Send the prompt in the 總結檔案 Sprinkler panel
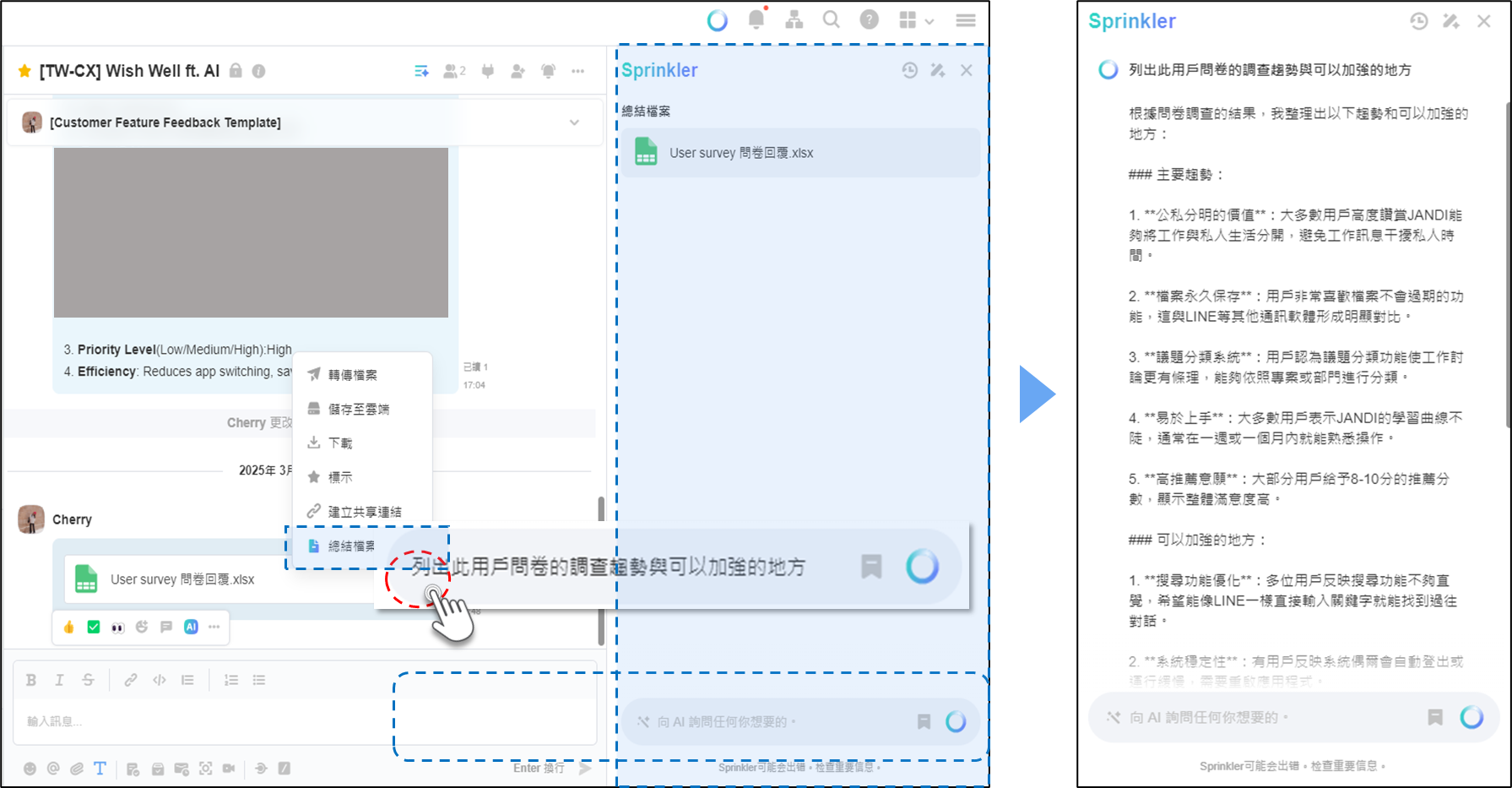 [x=956, y=722]
